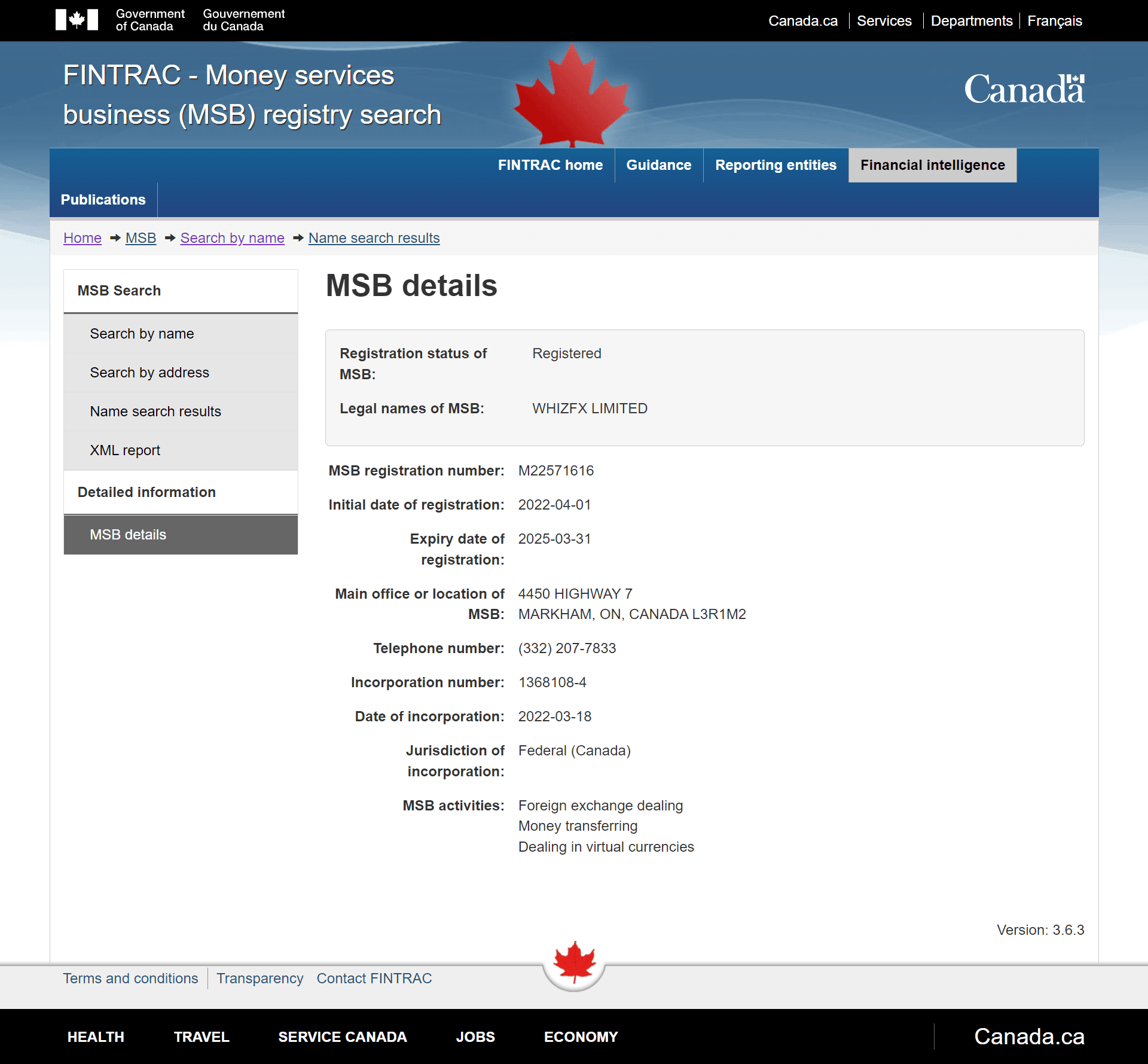Open XML report in sidebar

coord(181,450)
